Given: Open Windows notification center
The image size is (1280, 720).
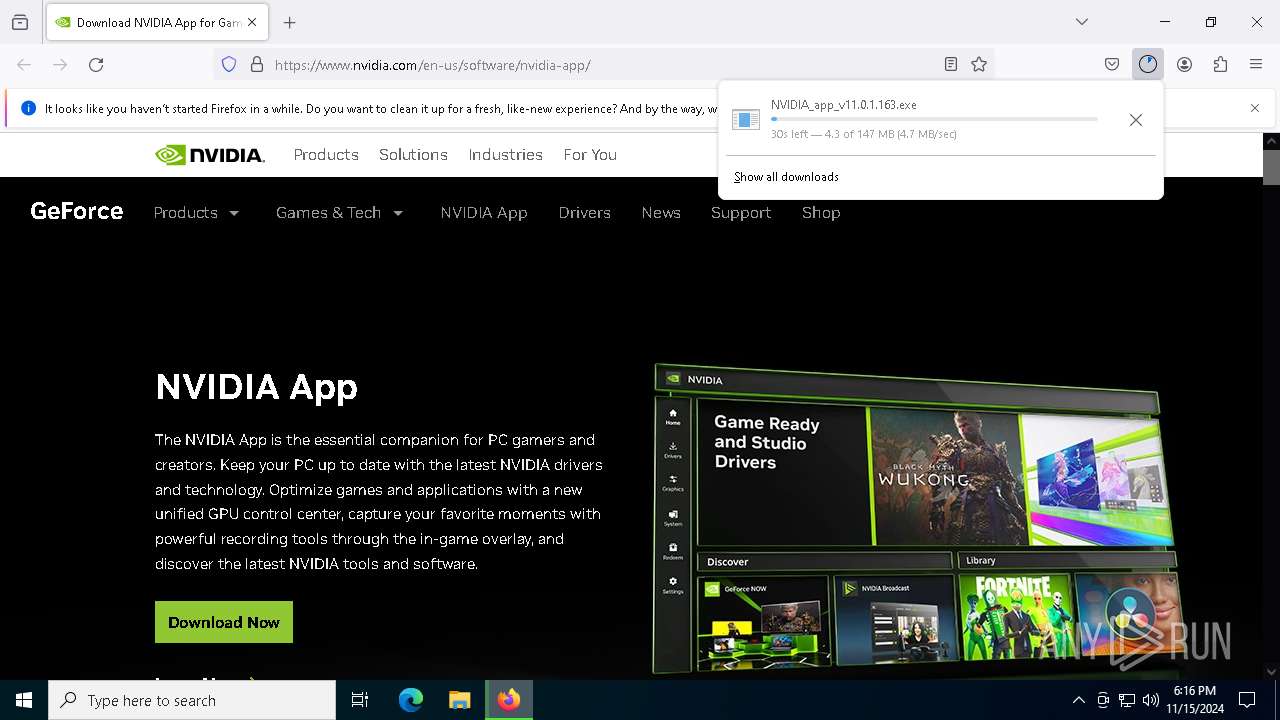Looking at the screenshot, I should click(x=1247, y=700).
